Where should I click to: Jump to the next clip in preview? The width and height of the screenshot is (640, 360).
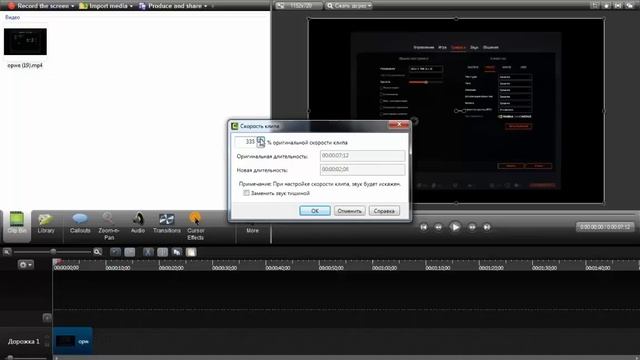click(x=487, y=227)
